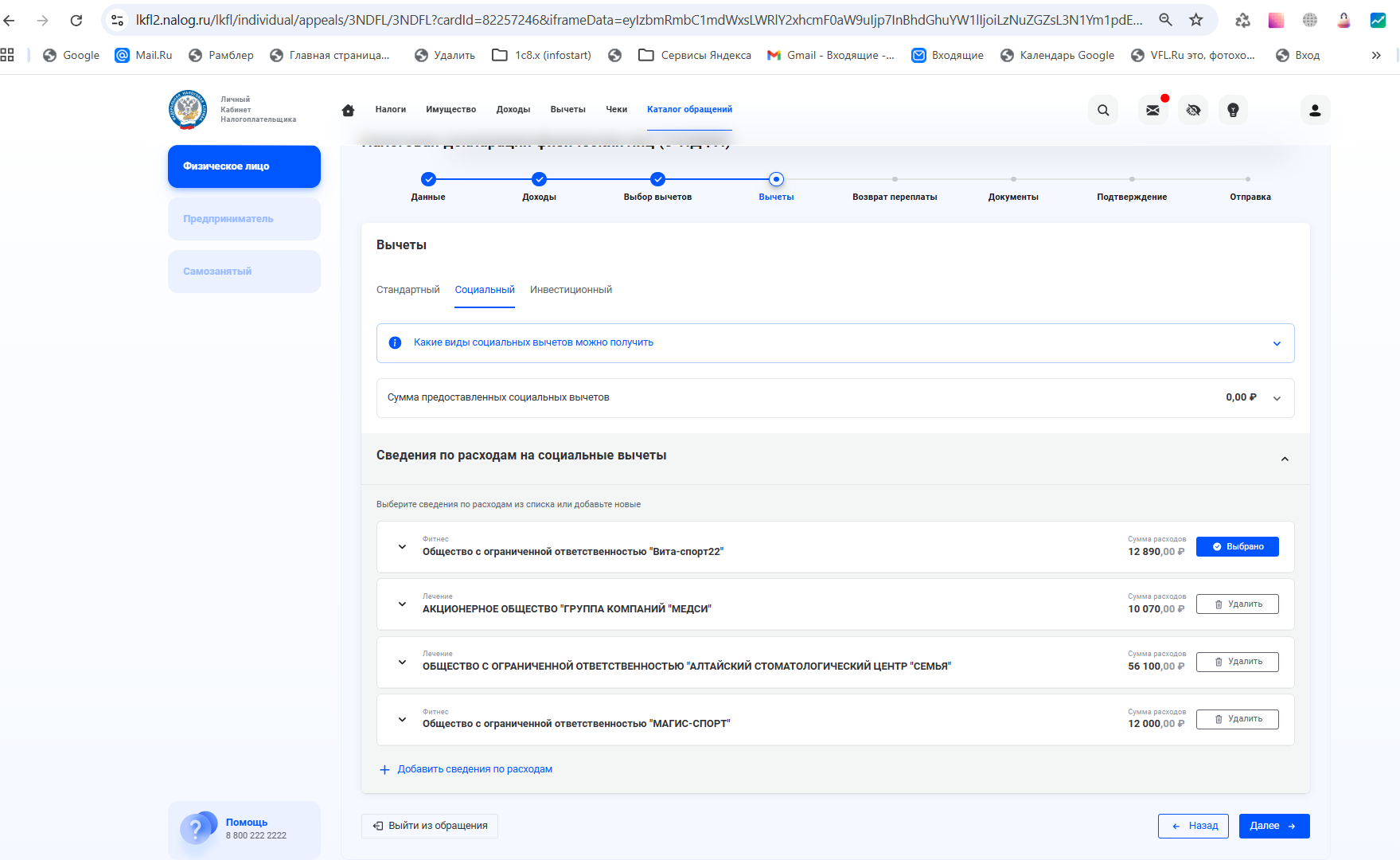Expand Сумма предоставленных социальных вычетов dropdown

[1277, 398]
